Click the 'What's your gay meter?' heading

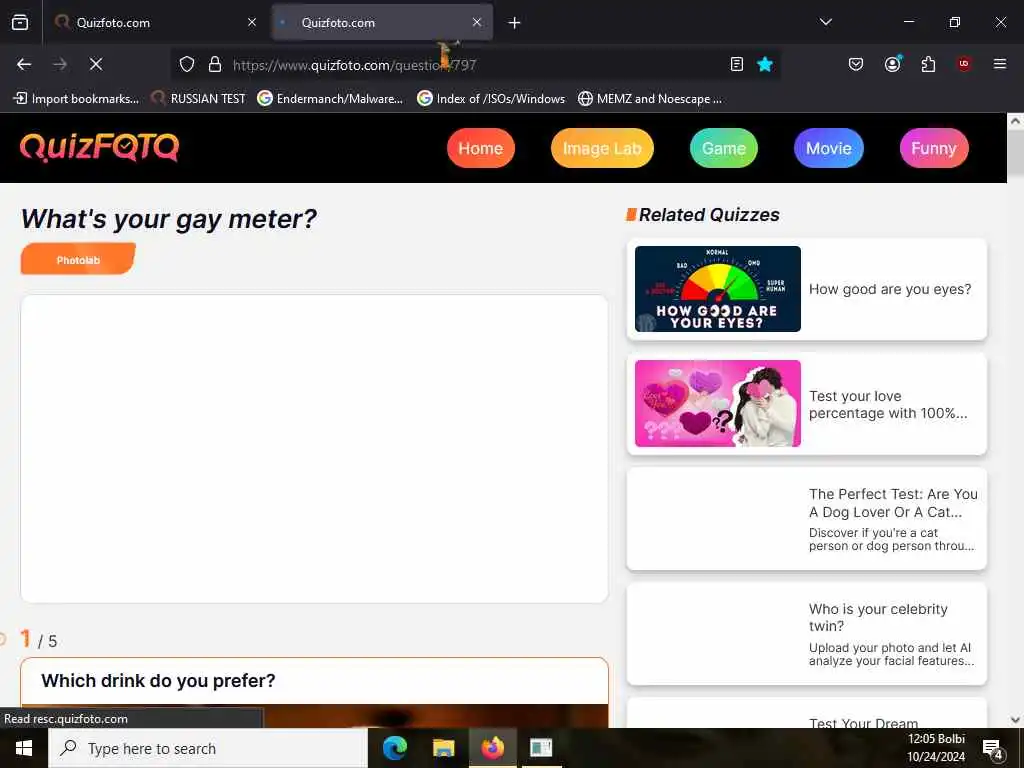(x=168, y=219)
